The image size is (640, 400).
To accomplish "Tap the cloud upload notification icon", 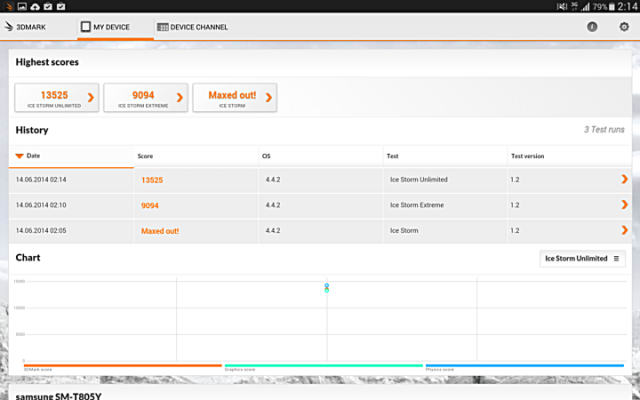I will click(35, 6).
